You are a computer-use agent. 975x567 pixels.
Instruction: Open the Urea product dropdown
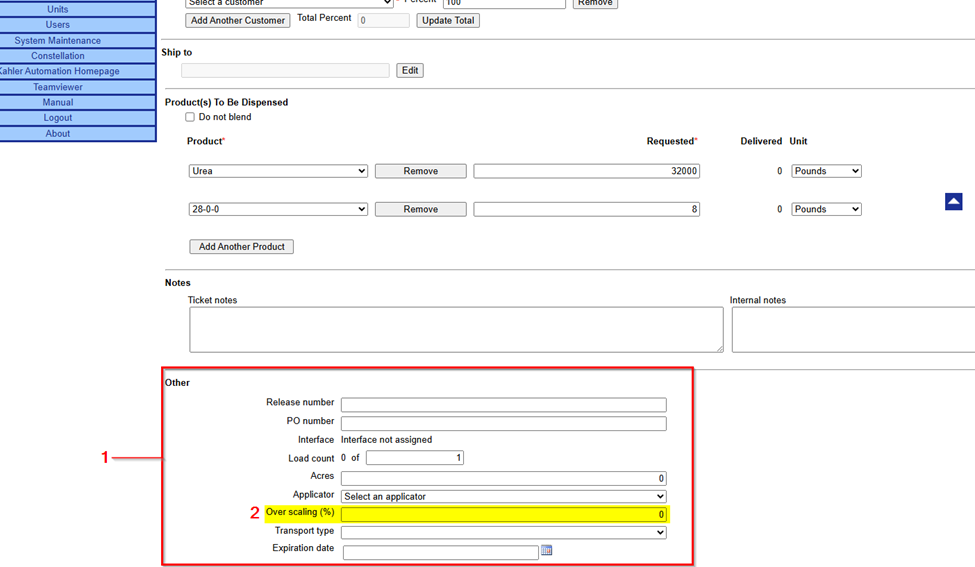point(278,171)
